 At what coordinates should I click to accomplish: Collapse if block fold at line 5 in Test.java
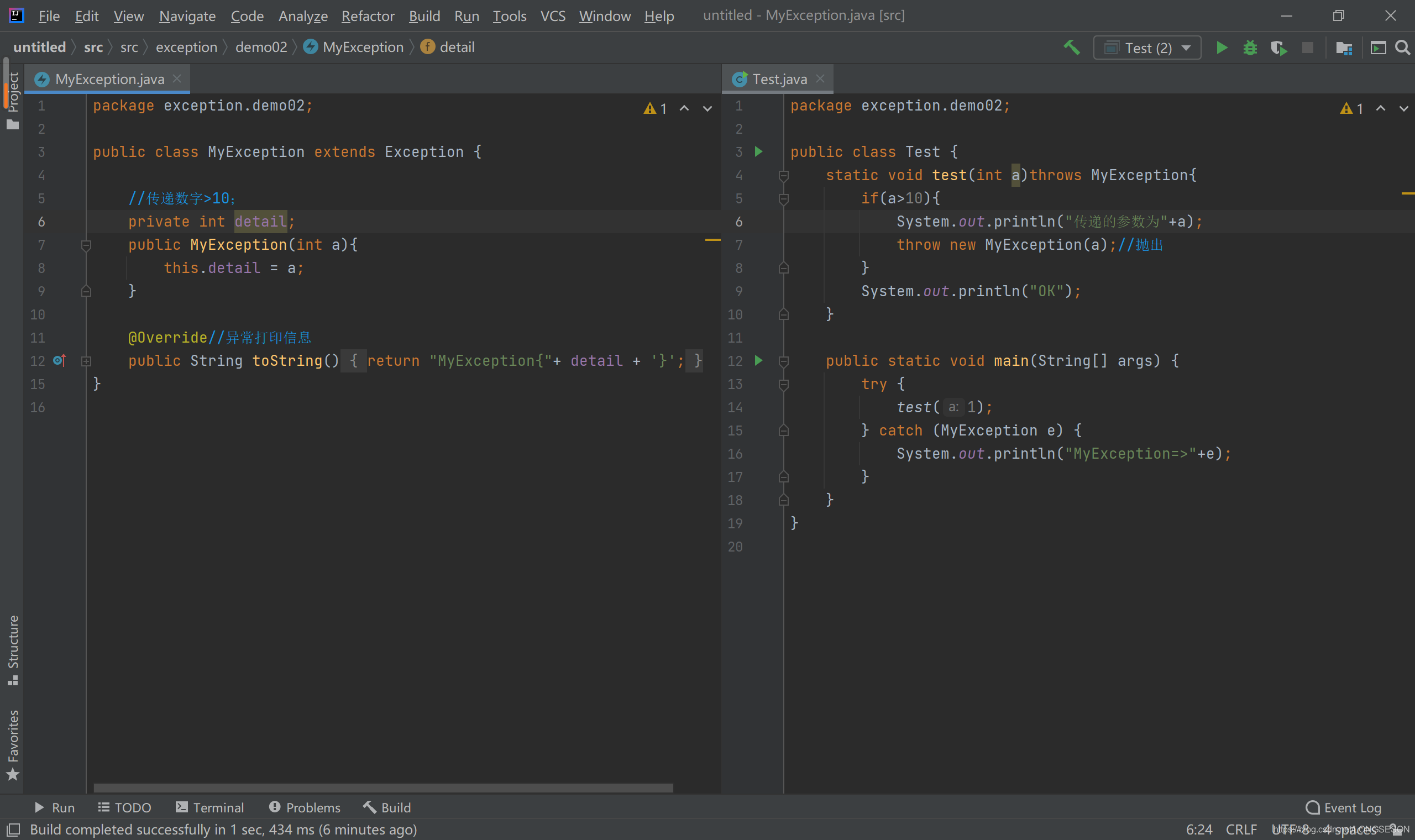click(x=783, y=199)
